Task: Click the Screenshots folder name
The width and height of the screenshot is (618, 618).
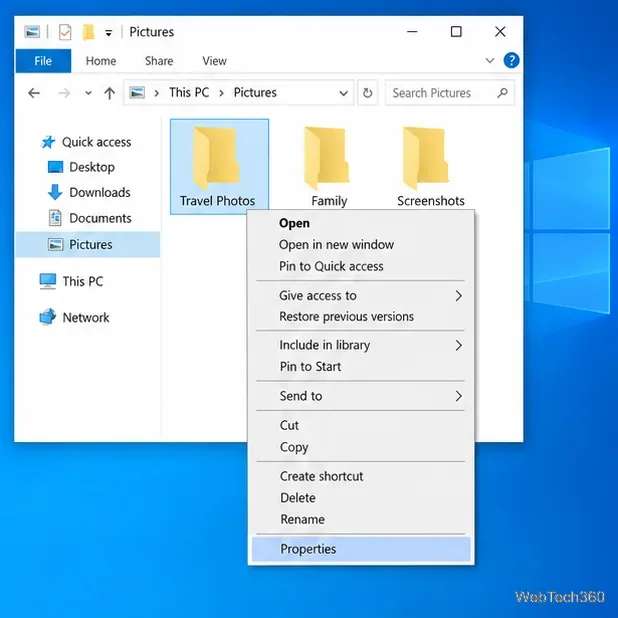Action: (x=431, y=201)
